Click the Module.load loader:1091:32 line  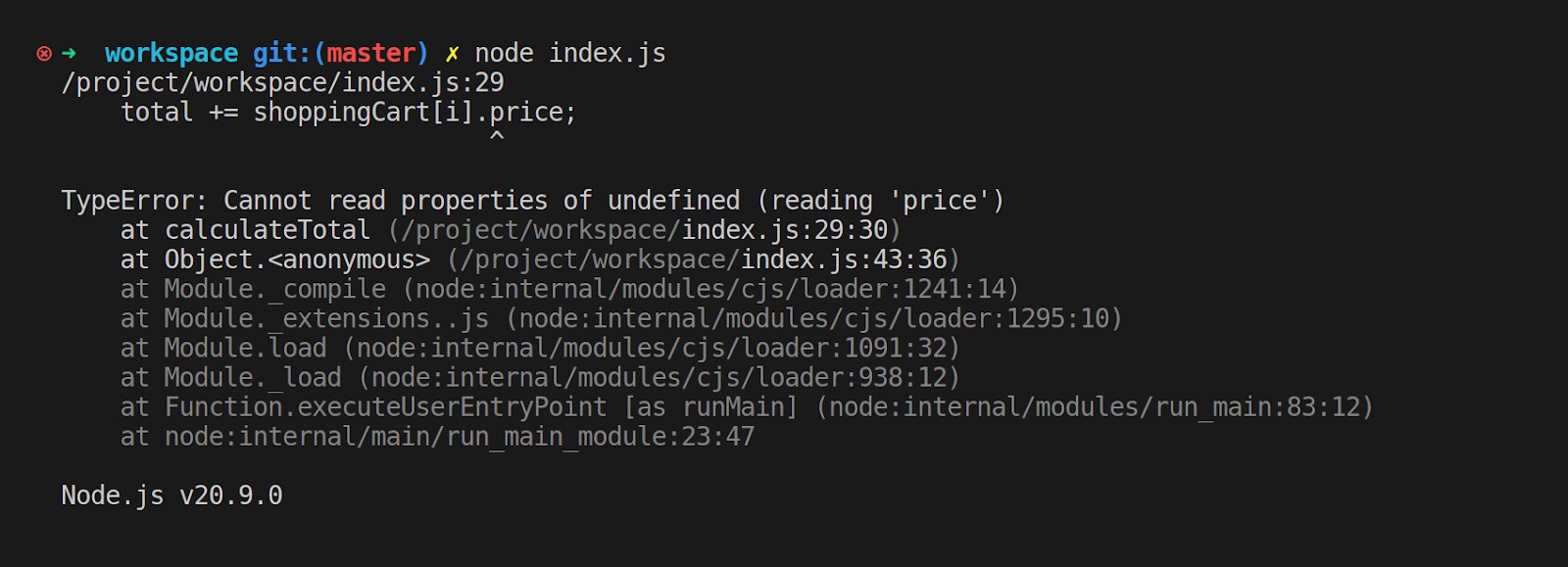[x=539, y=348]
